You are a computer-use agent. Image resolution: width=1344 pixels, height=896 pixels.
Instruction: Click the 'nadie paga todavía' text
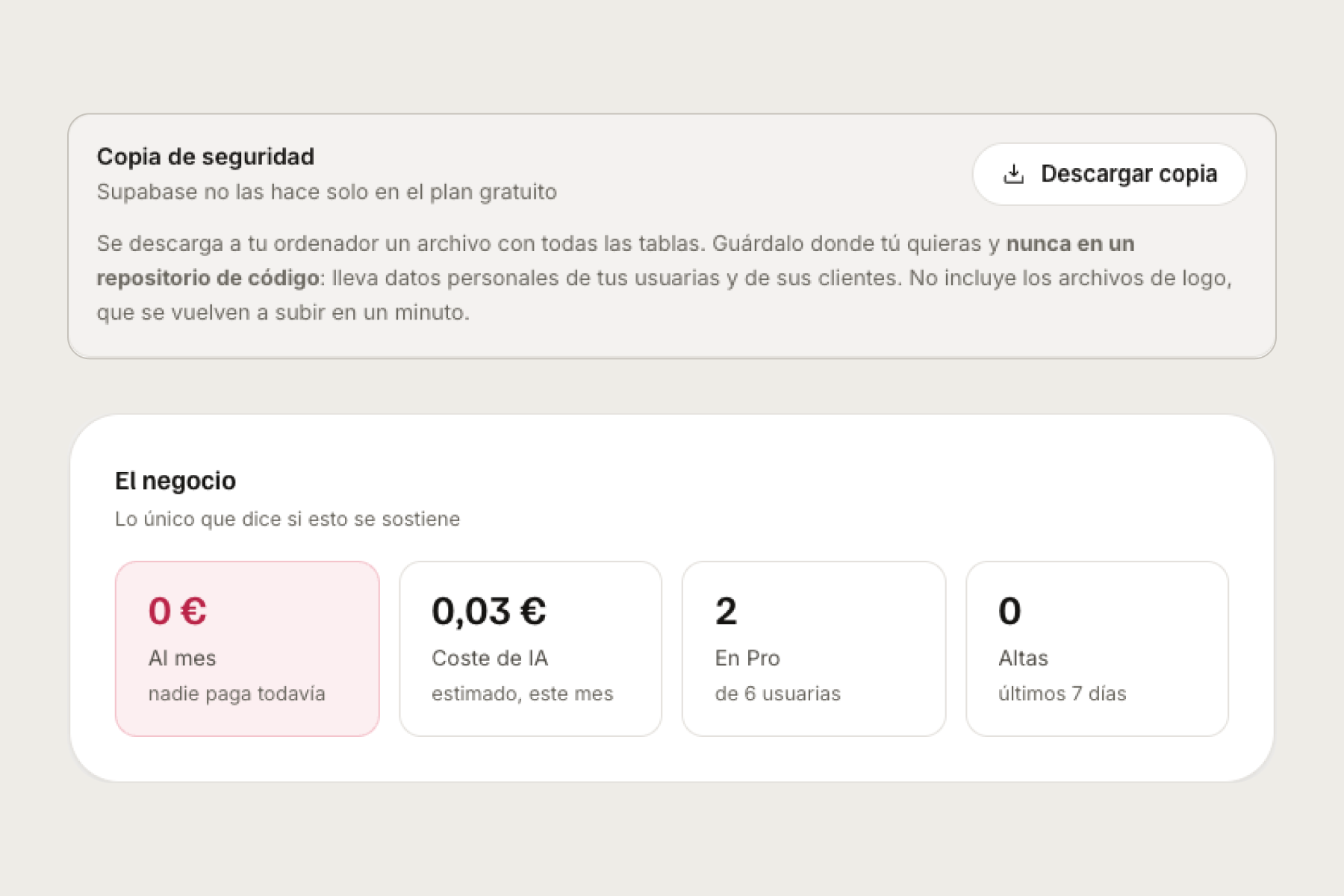[x=237, y=694]
